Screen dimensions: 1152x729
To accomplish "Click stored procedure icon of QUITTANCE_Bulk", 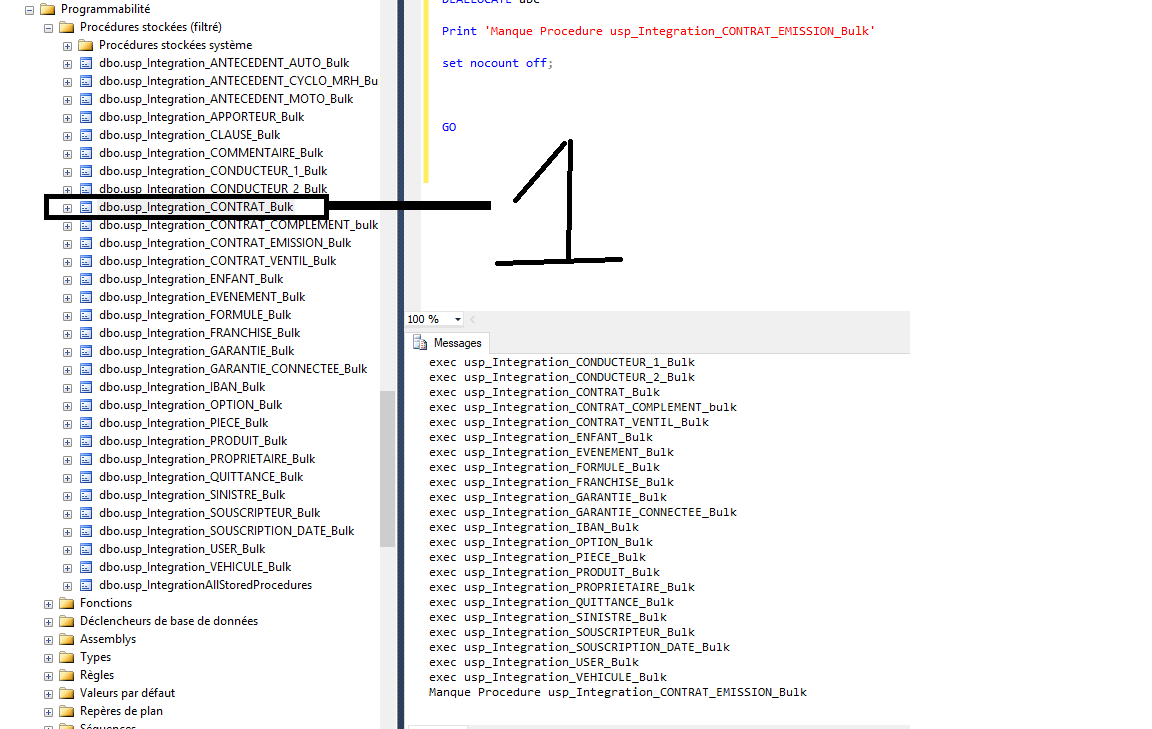I will (86, 477).
